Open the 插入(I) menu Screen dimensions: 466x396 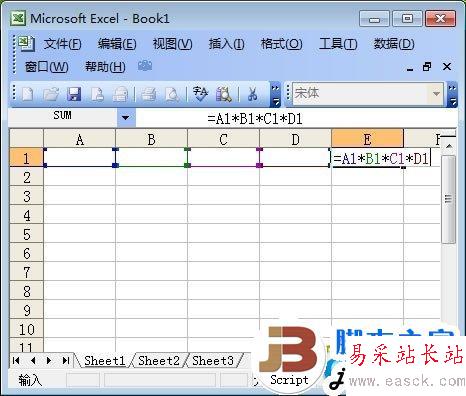coord(227,44)
